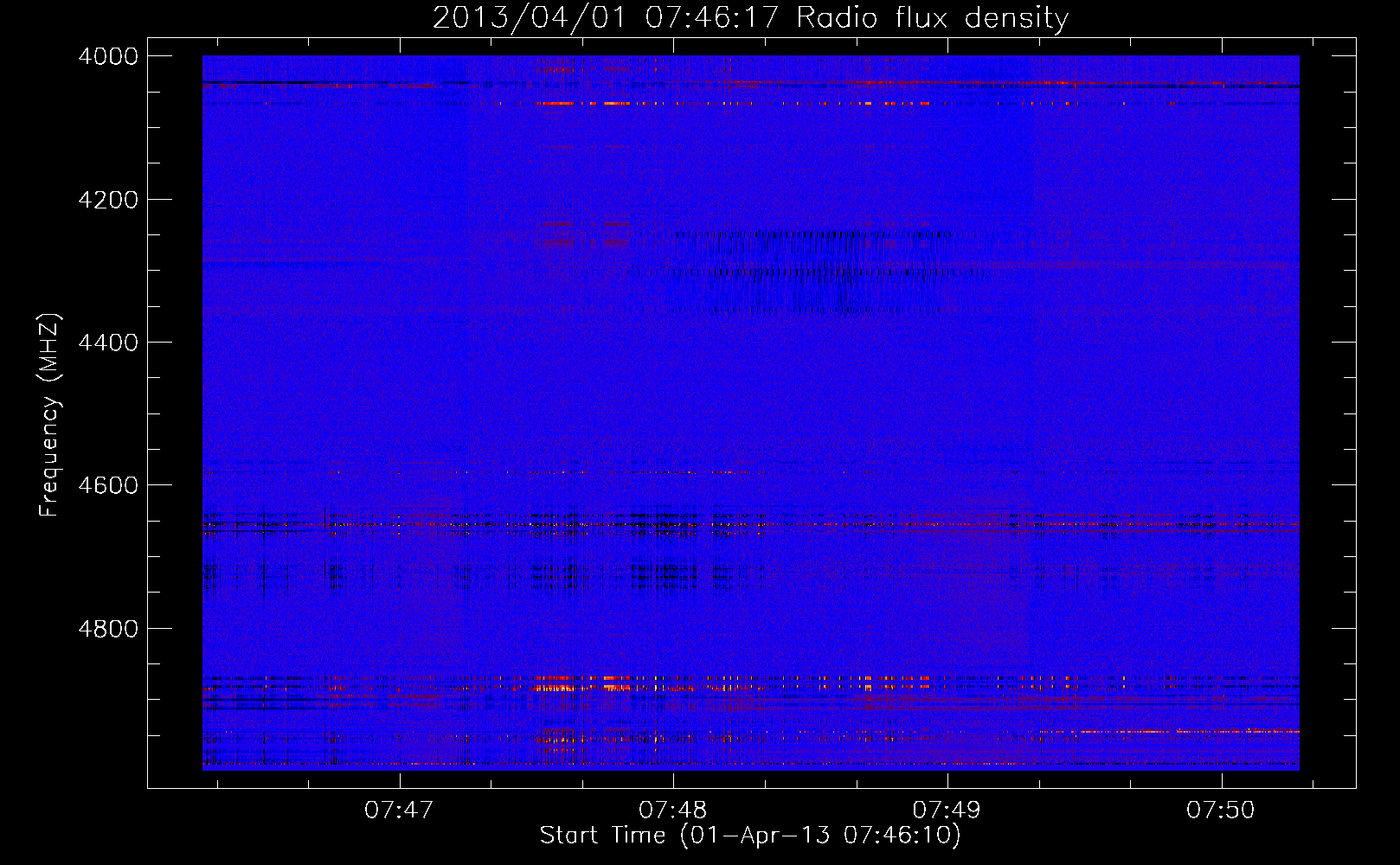Click the 07:50 time tick label
Screen dimensions: 1400x865
point(1221,811)
